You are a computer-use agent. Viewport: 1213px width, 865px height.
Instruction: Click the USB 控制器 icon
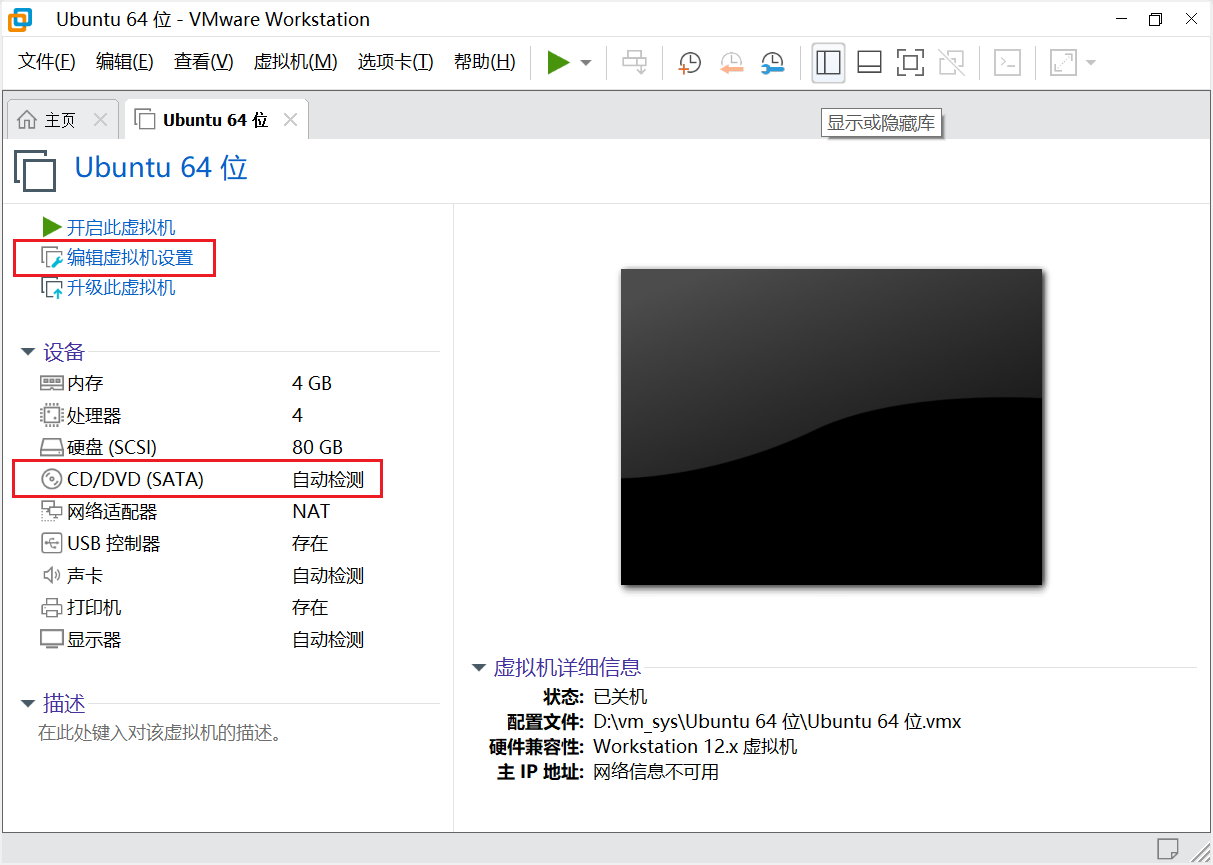coord(52,543)
